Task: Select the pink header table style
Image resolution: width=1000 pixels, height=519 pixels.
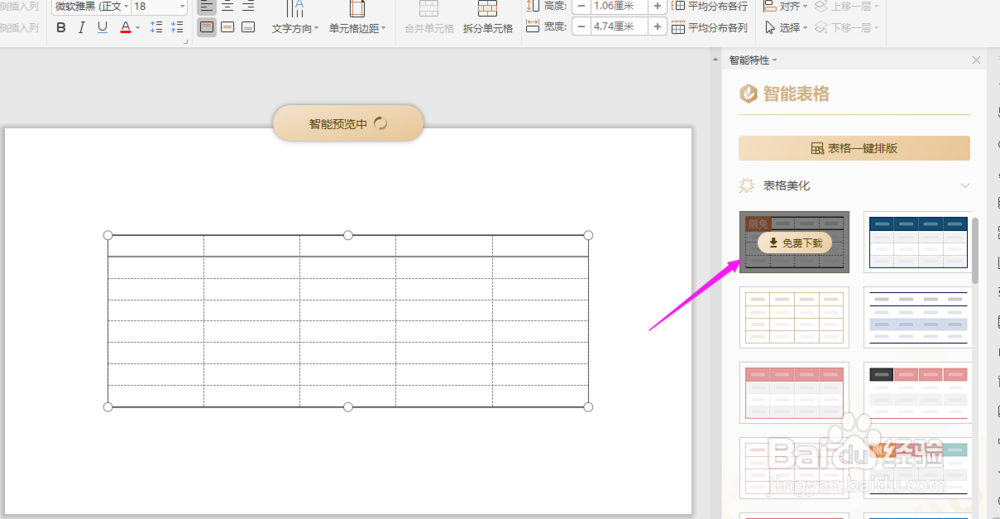Action: point(794,393)
